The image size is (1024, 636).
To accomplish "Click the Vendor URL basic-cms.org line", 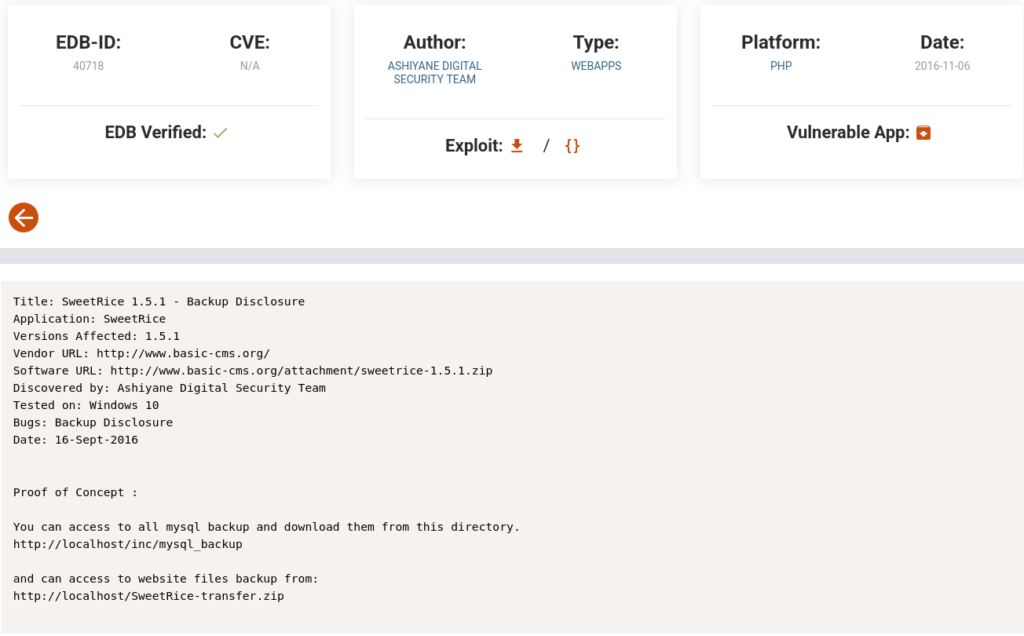I will (141, 353).
